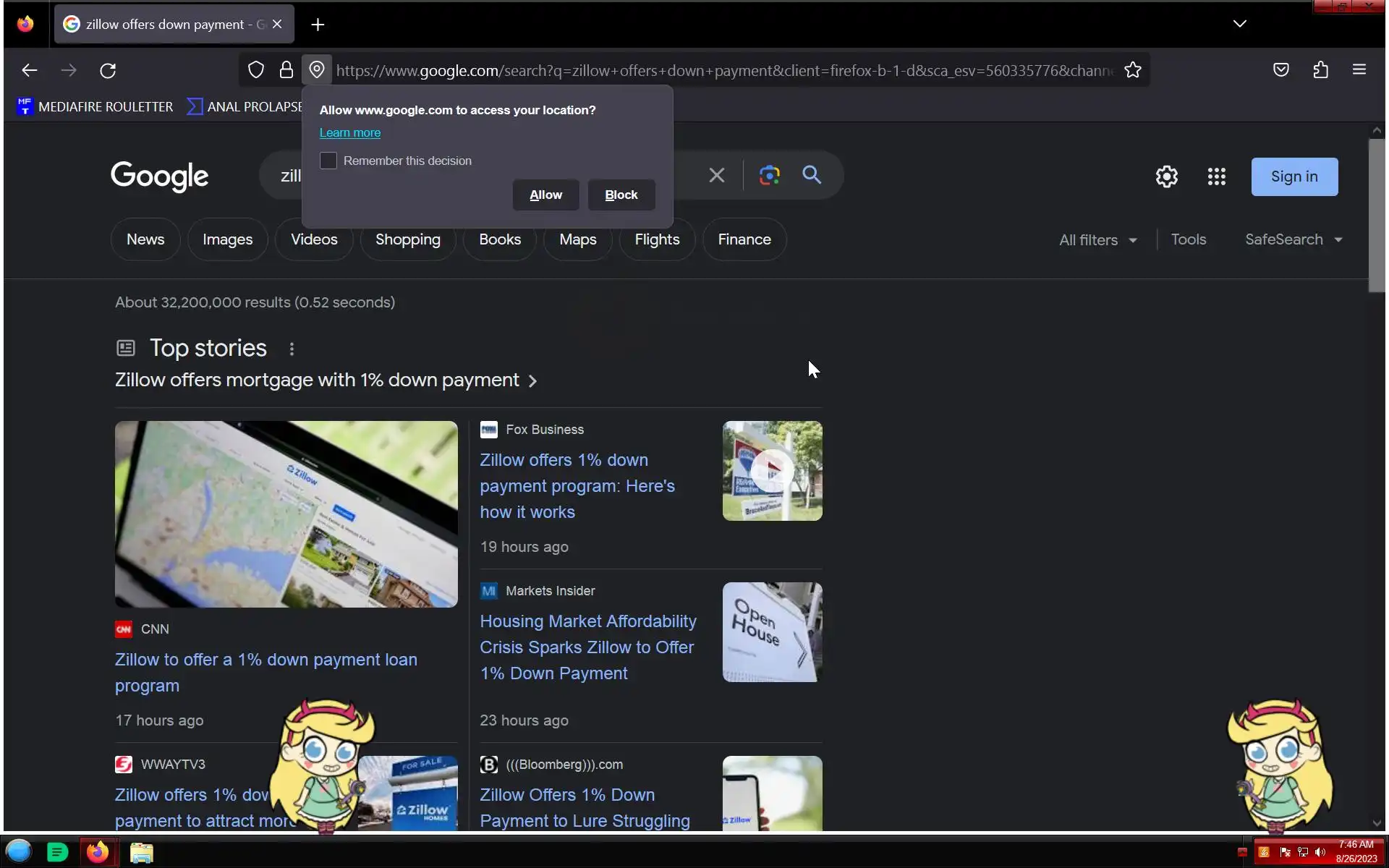
Task: Check the Remember this decision checkbox
Action: (328, 161)
